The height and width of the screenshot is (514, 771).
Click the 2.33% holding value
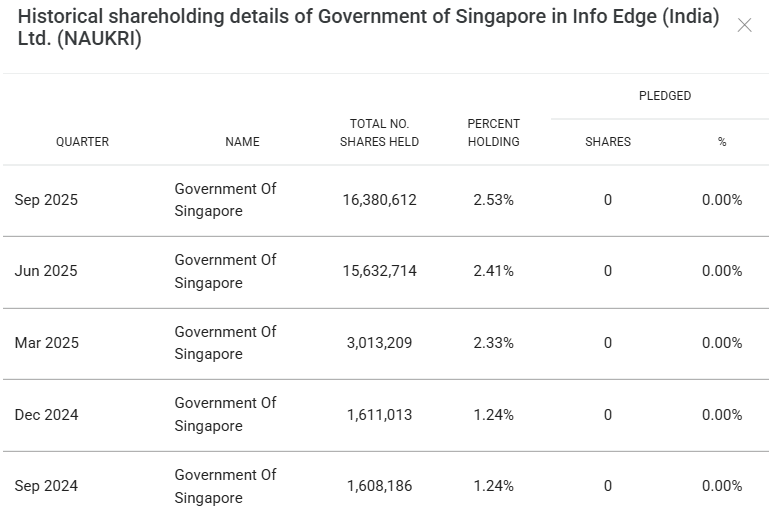(493, 343)
